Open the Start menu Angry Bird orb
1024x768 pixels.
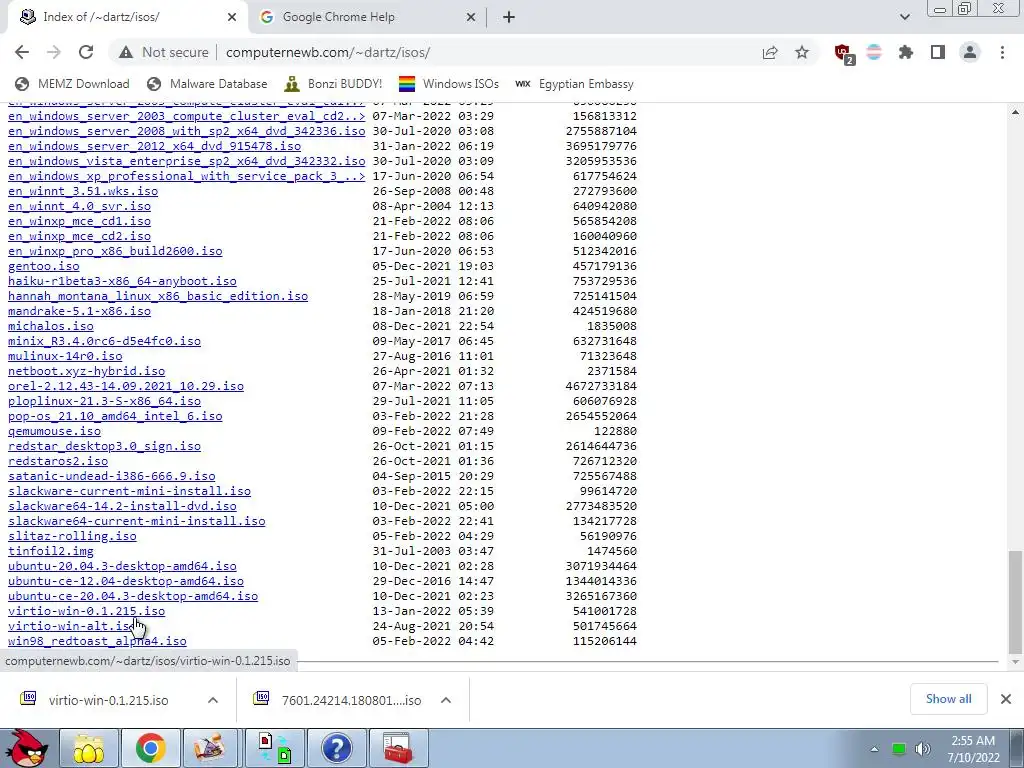coord(27,748)
